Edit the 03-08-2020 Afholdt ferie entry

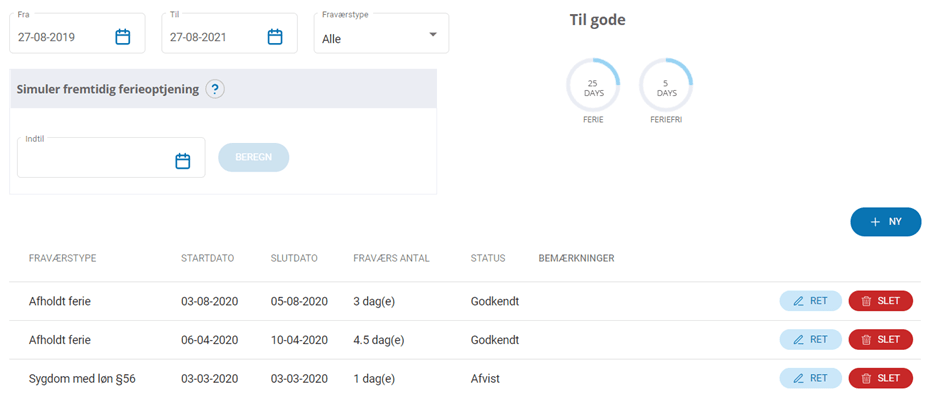[810, 301]
